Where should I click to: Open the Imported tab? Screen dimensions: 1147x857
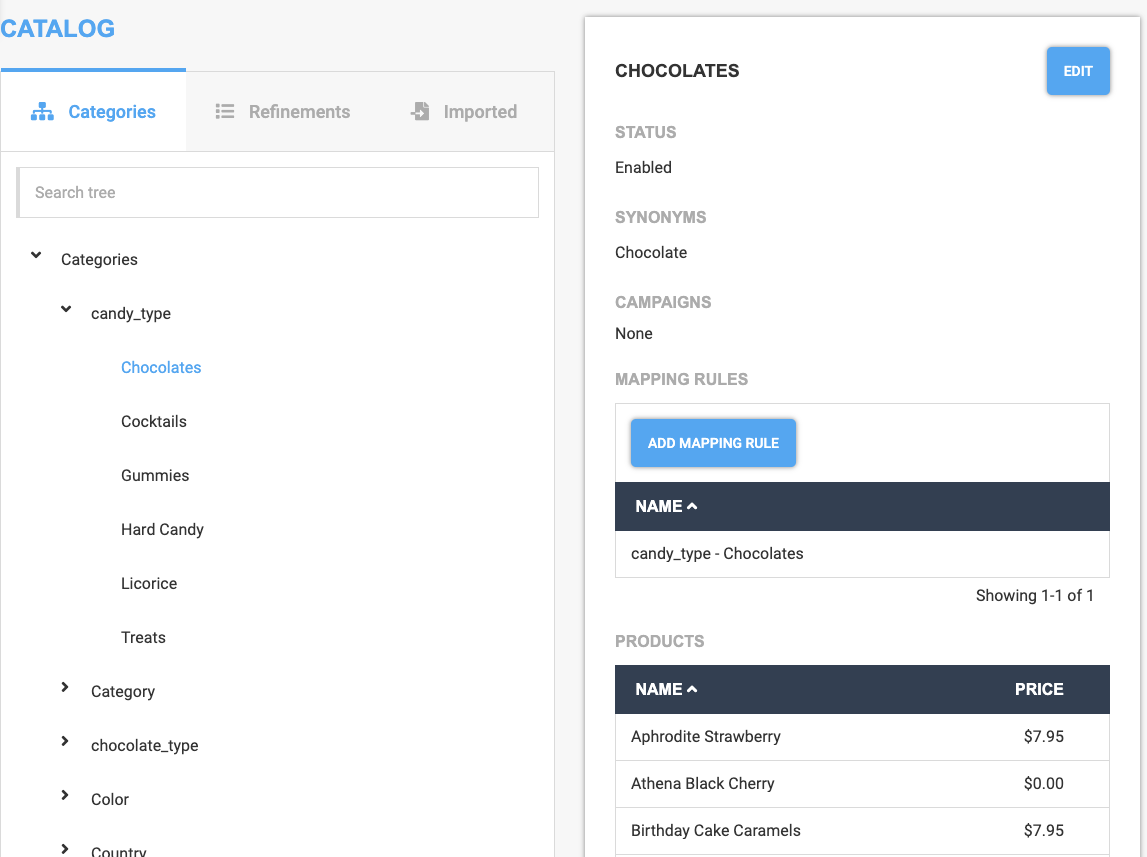point(464,112)
